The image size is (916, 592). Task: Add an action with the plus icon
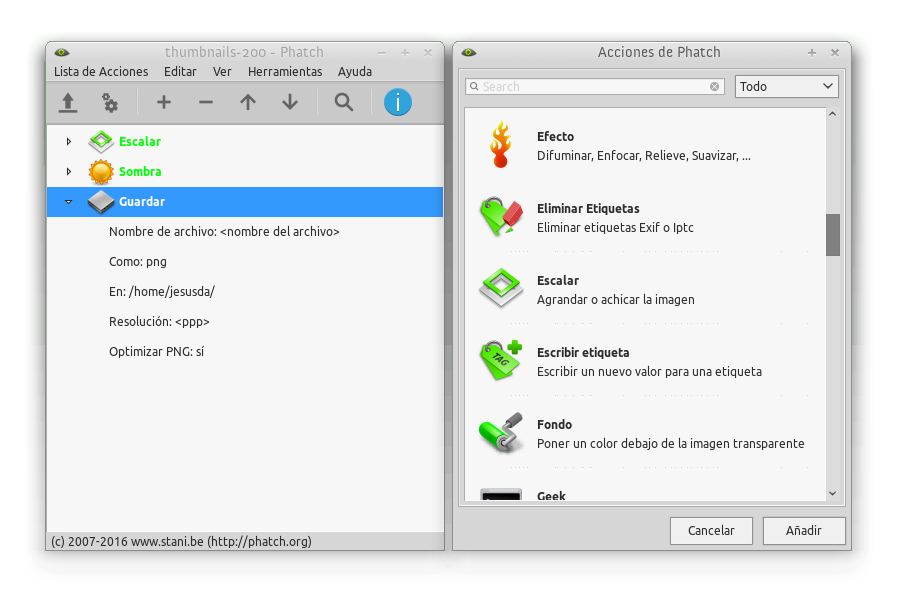[164, 102]
